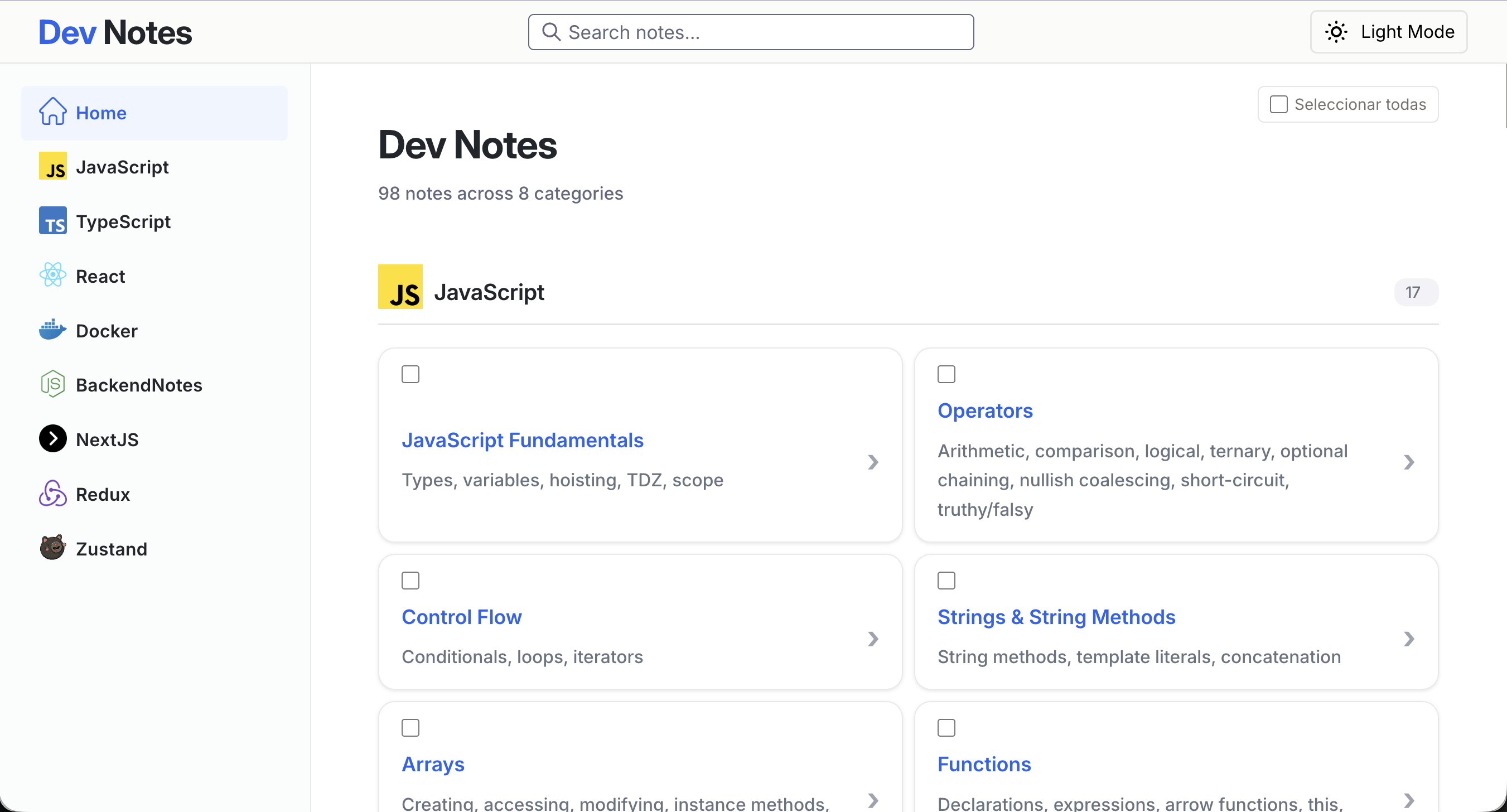The height and width of the screenshot is (812, 1507).
Task: Open Control Flow via its chevron arrow
Action: click(x=873, y=639)
